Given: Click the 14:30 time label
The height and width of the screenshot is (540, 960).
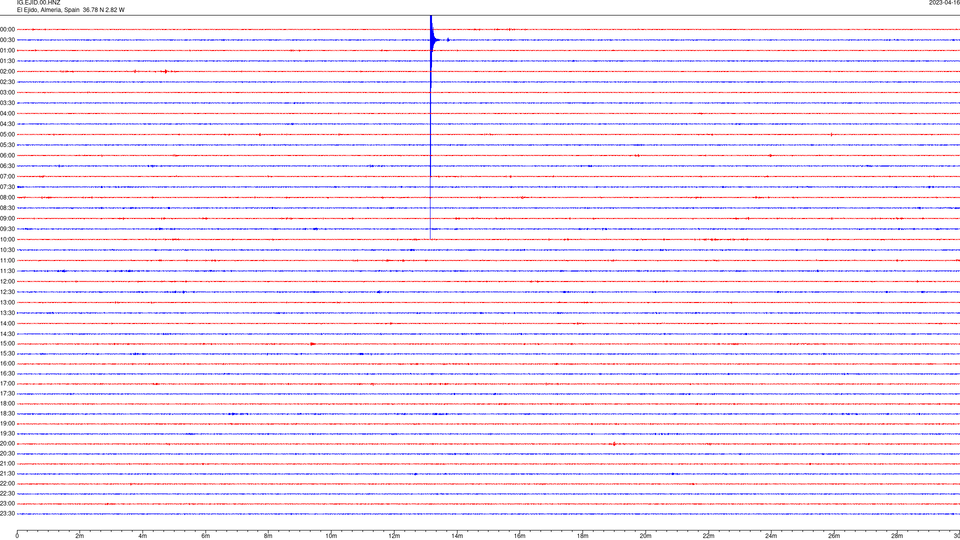Looking at the screenshot, I should (x=7, y=334).
